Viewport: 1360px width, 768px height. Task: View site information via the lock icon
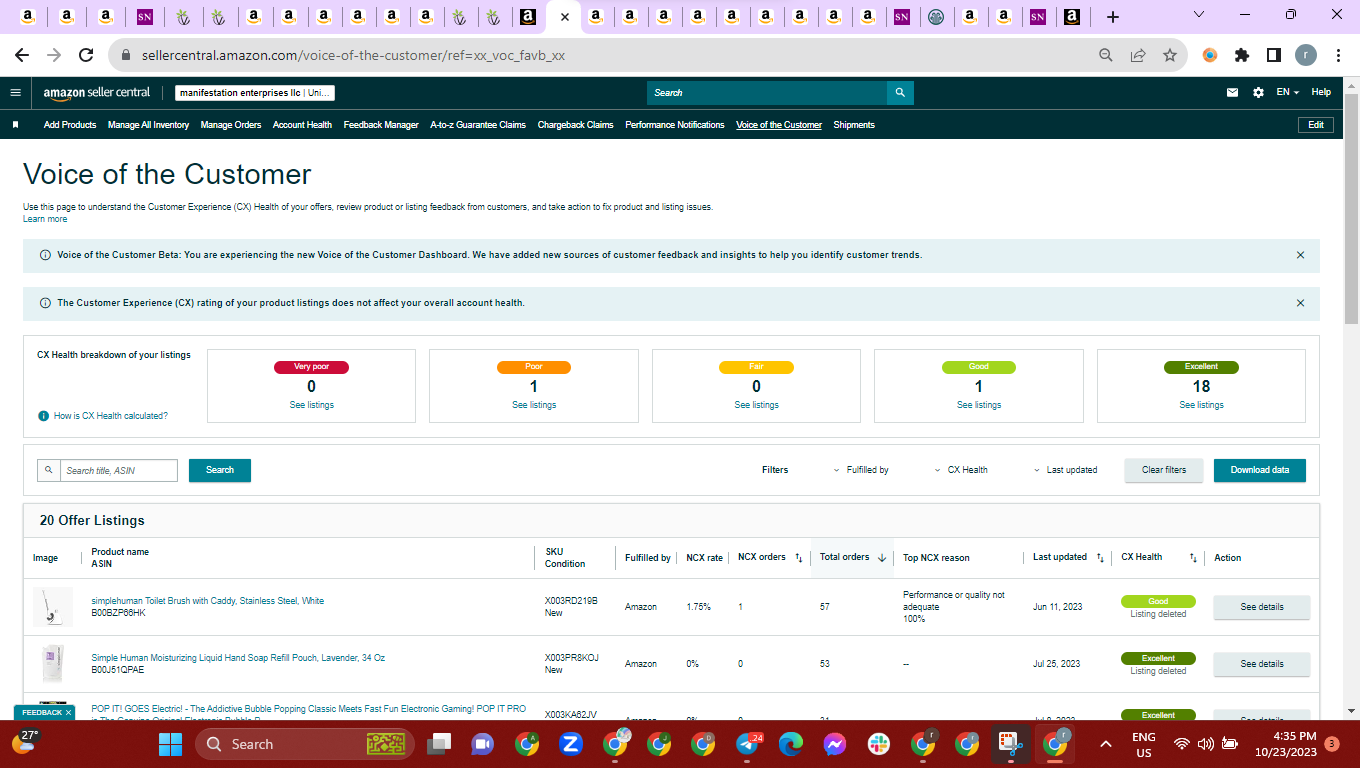(127, 56)
